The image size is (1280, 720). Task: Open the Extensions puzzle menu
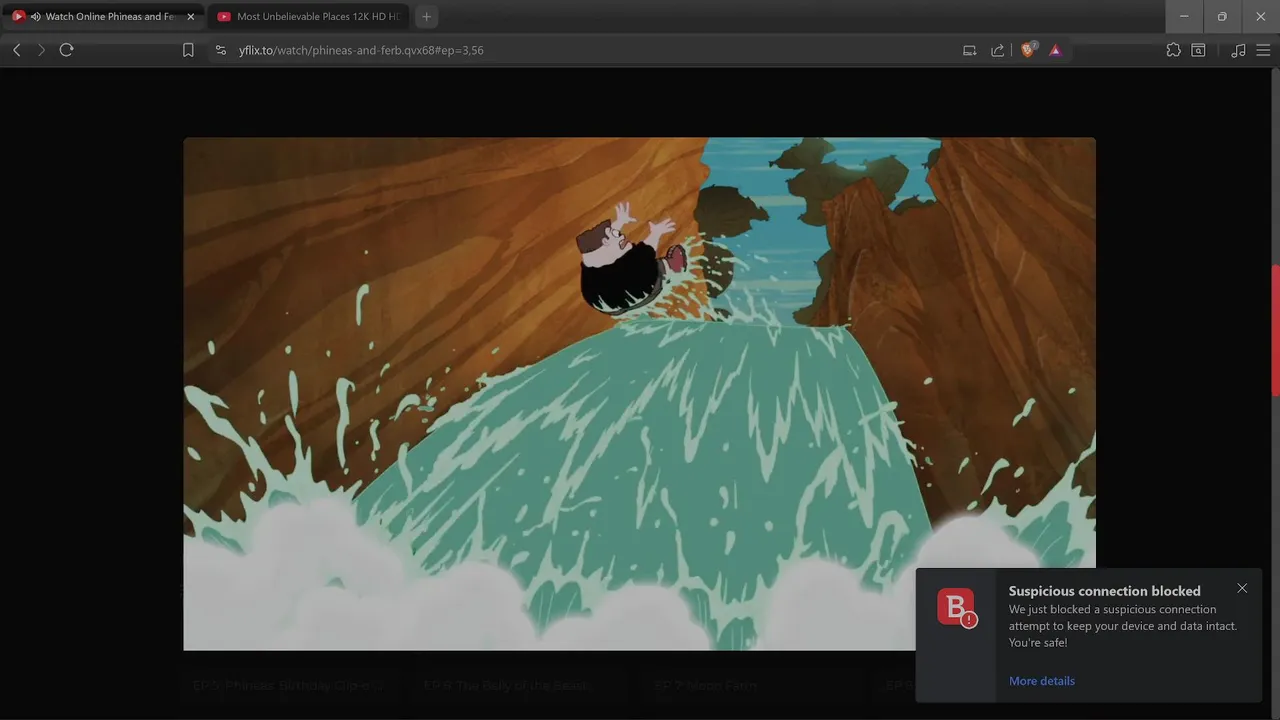(1173, 50)
